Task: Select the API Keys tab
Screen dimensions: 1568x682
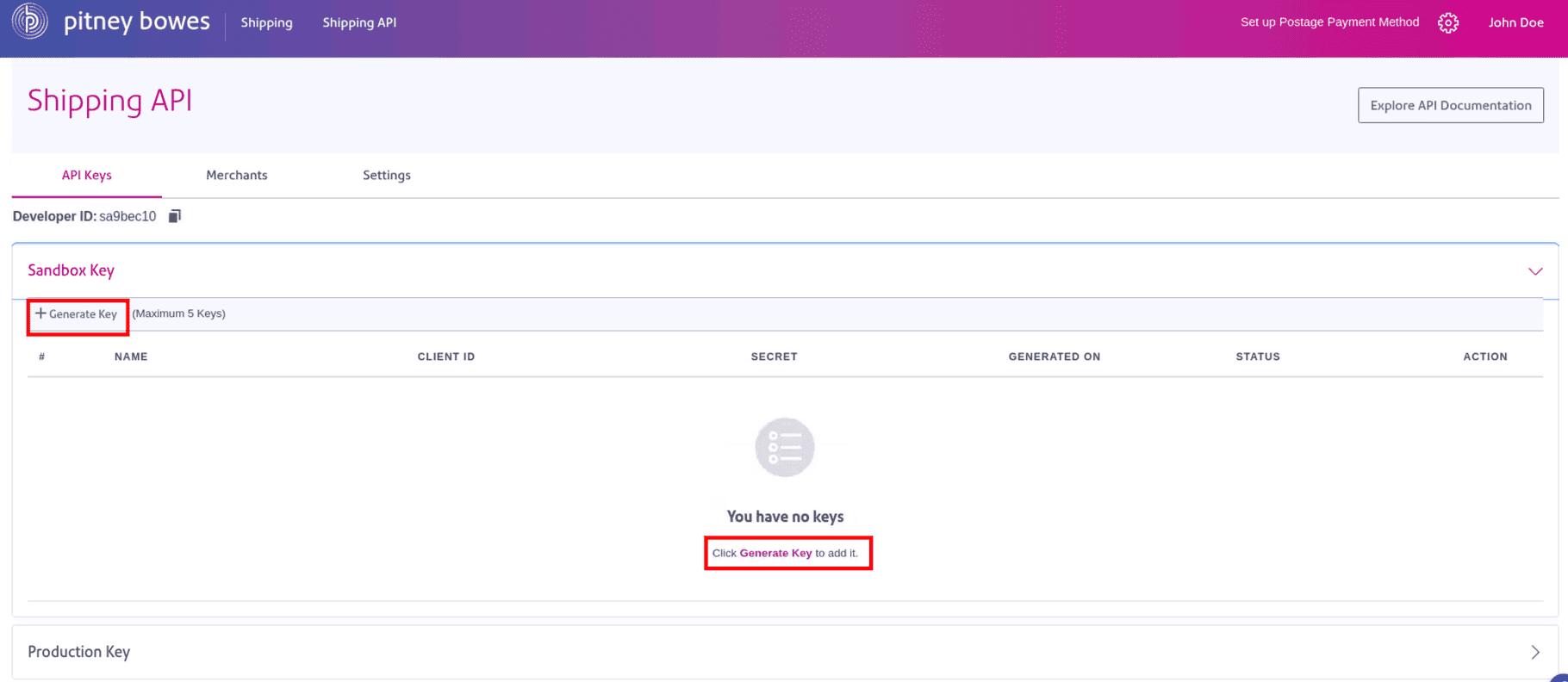Action: coord(86,175)
